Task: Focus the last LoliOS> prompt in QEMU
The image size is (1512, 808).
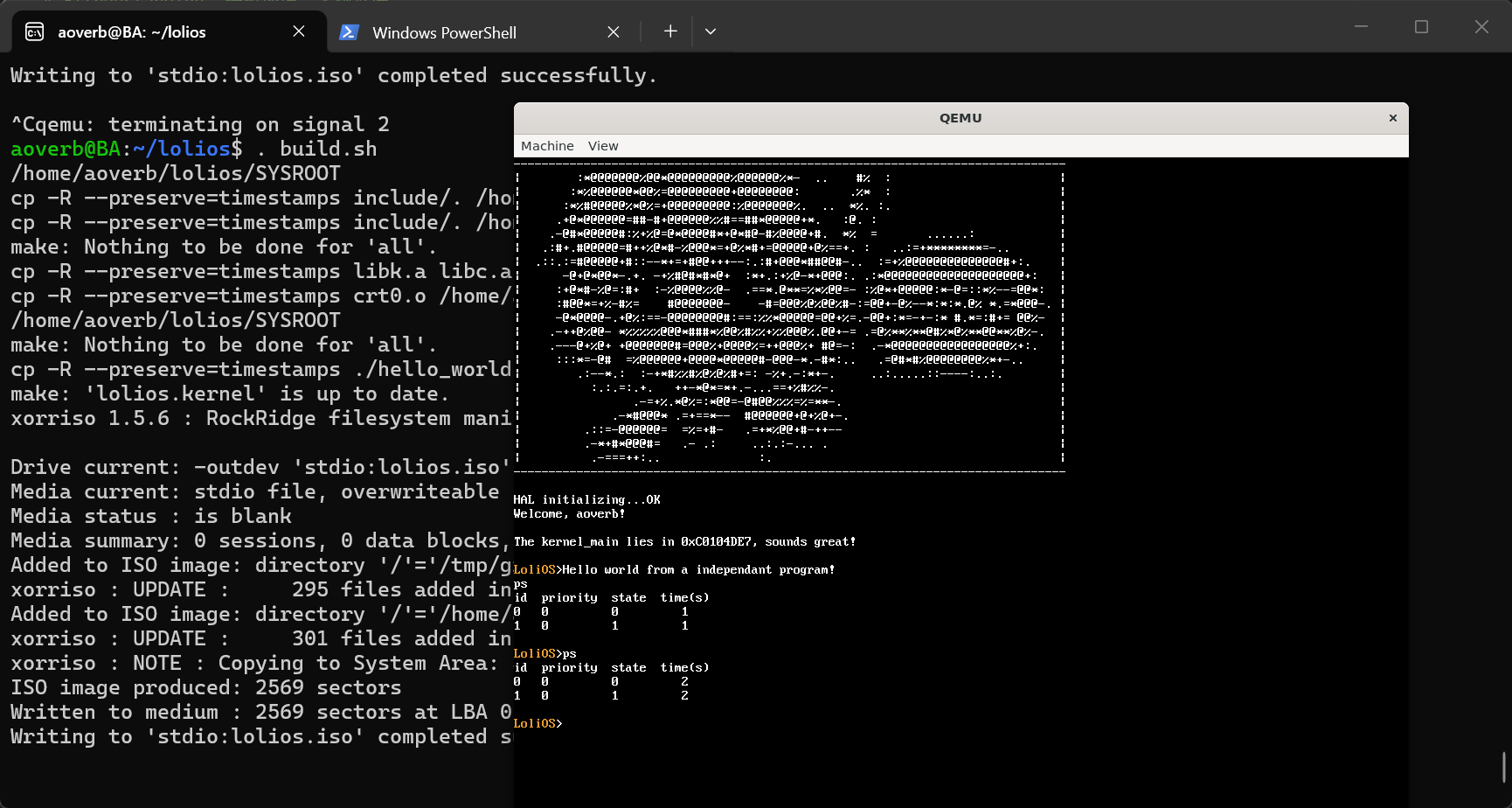Action: tap(538, 724)
